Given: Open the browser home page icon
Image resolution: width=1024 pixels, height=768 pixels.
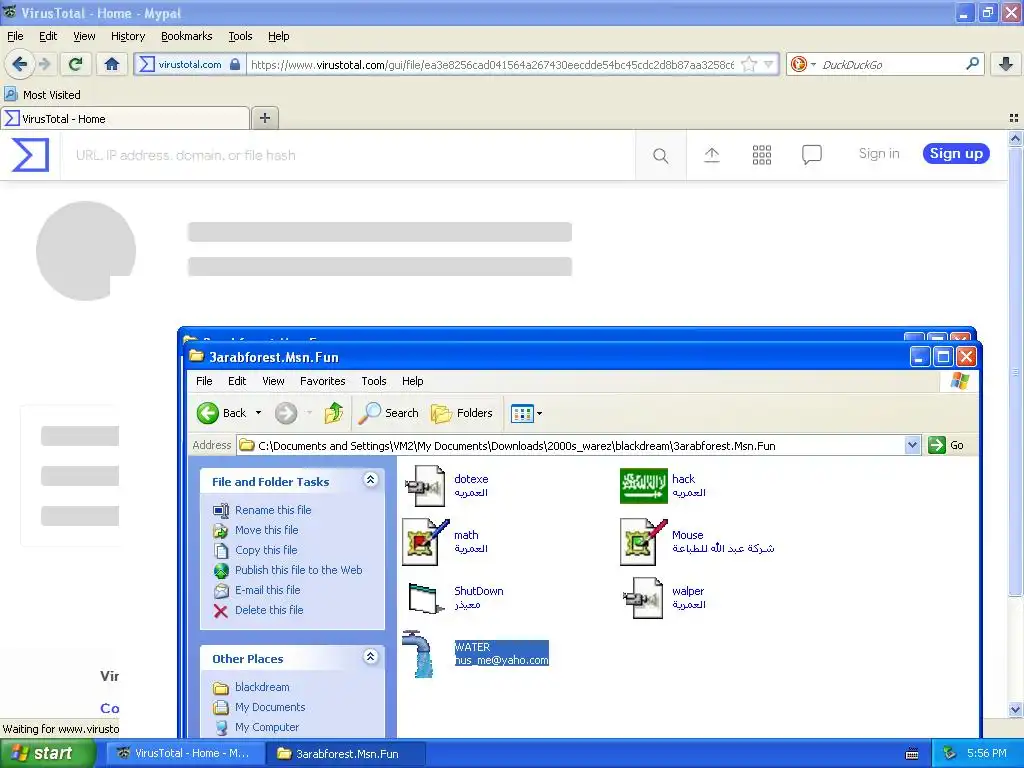Looking at the screenshot, I should point(112,64).
